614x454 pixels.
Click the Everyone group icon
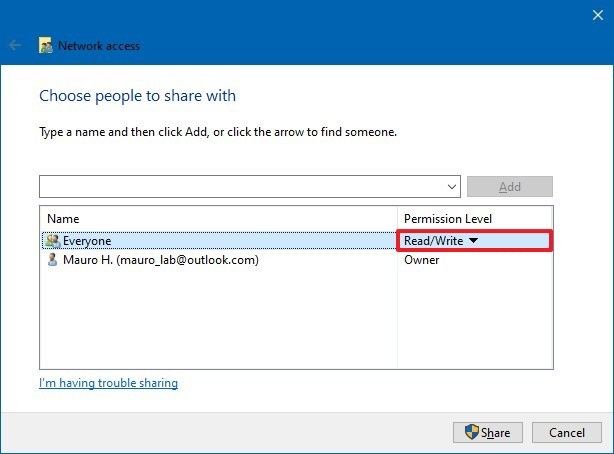point(53,241)
